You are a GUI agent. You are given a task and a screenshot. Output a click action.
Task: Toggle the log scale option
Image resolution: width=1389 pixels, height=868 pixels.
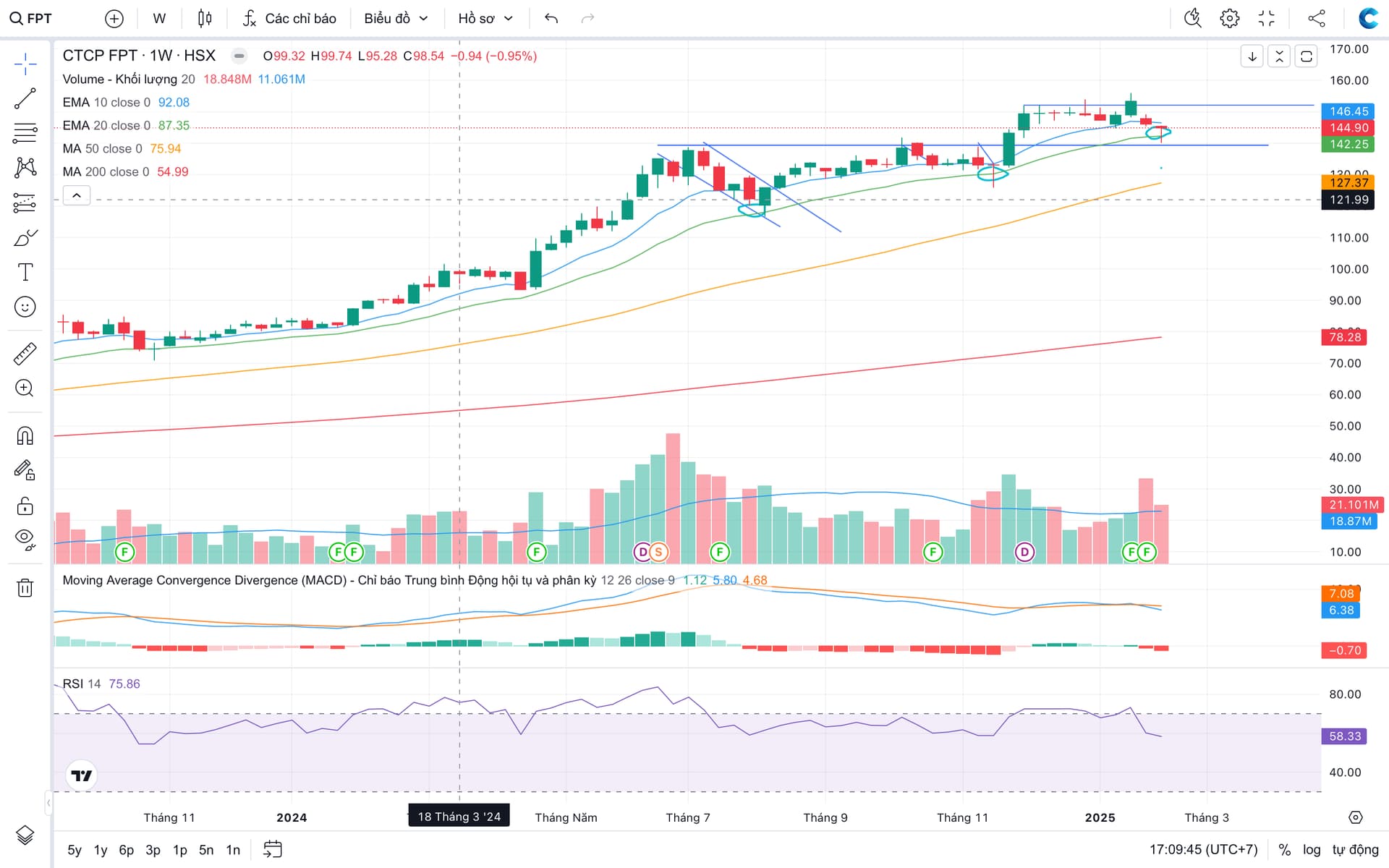tap(1311, 849)
